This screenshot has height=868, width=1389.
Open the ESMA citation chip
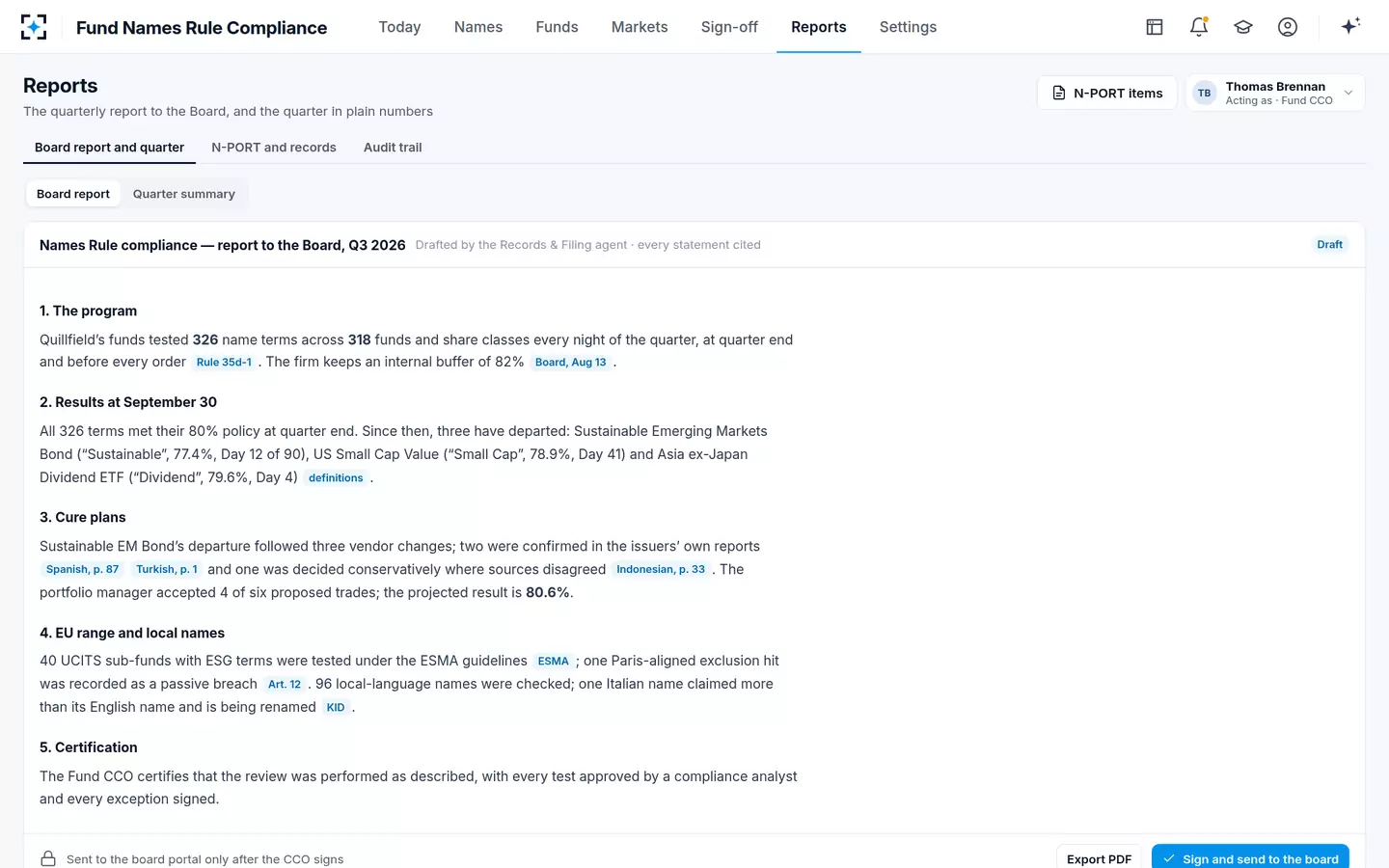click(554, 662)
